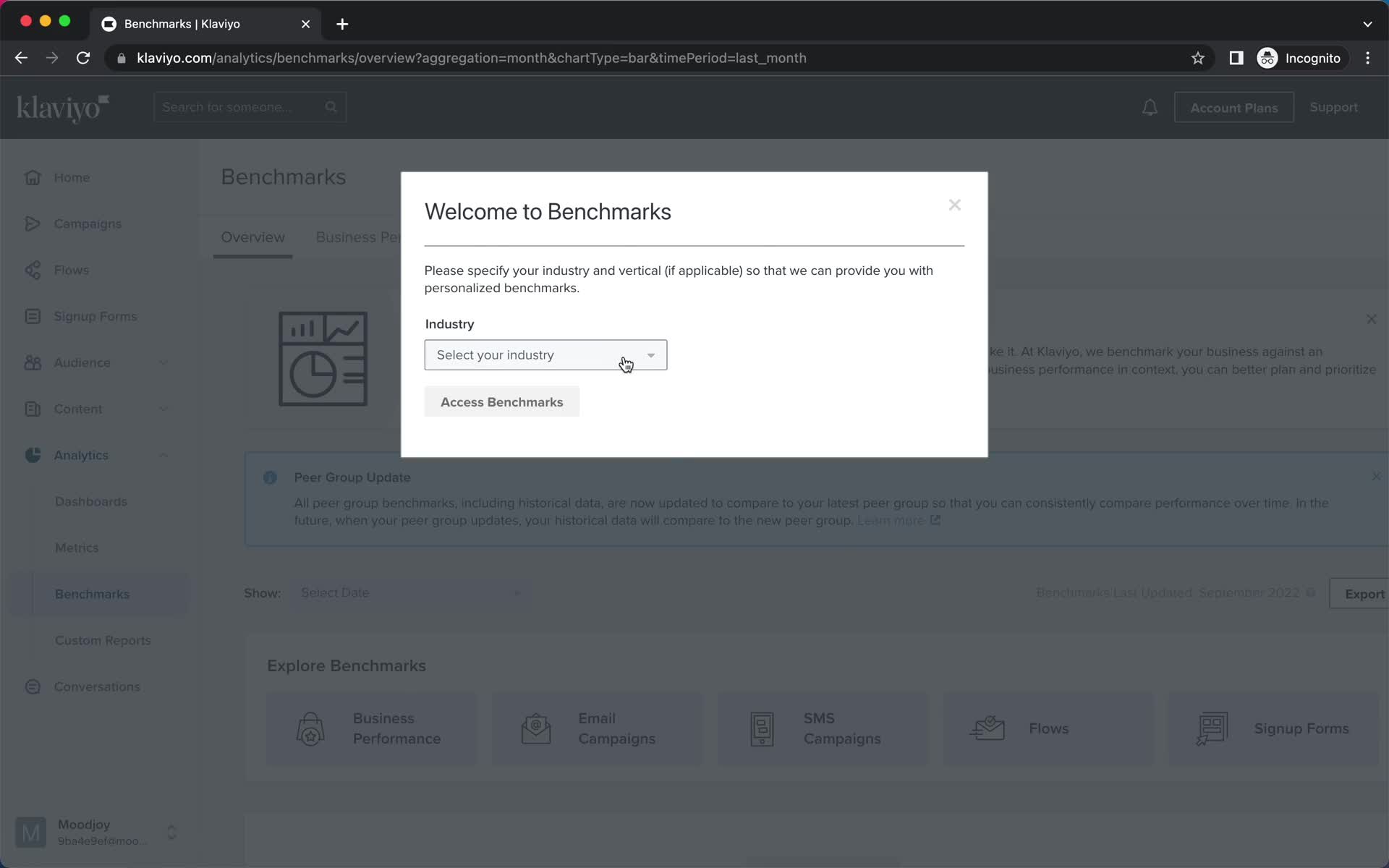Open Campaigns in the sidebar
The image size is (1389, 868).
pyautogui.click(x=88, y=224)
